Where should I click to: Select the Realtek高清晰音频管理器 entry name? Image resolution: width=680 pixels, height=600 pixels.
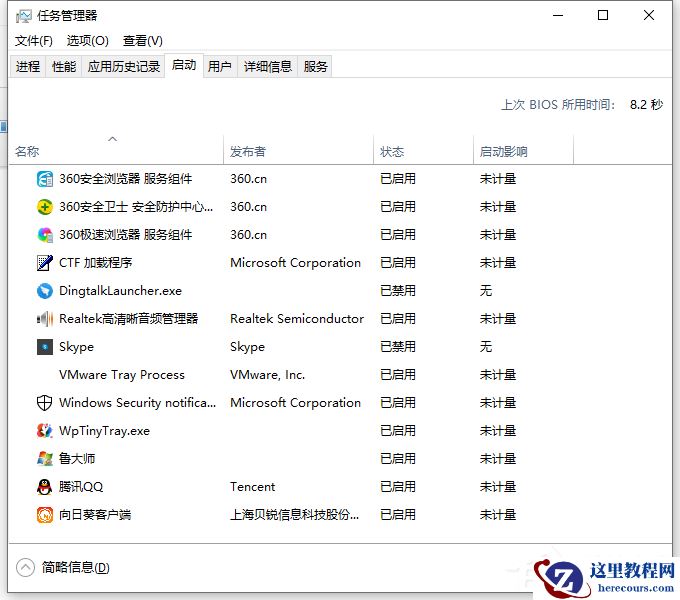(x=129, y=319)
